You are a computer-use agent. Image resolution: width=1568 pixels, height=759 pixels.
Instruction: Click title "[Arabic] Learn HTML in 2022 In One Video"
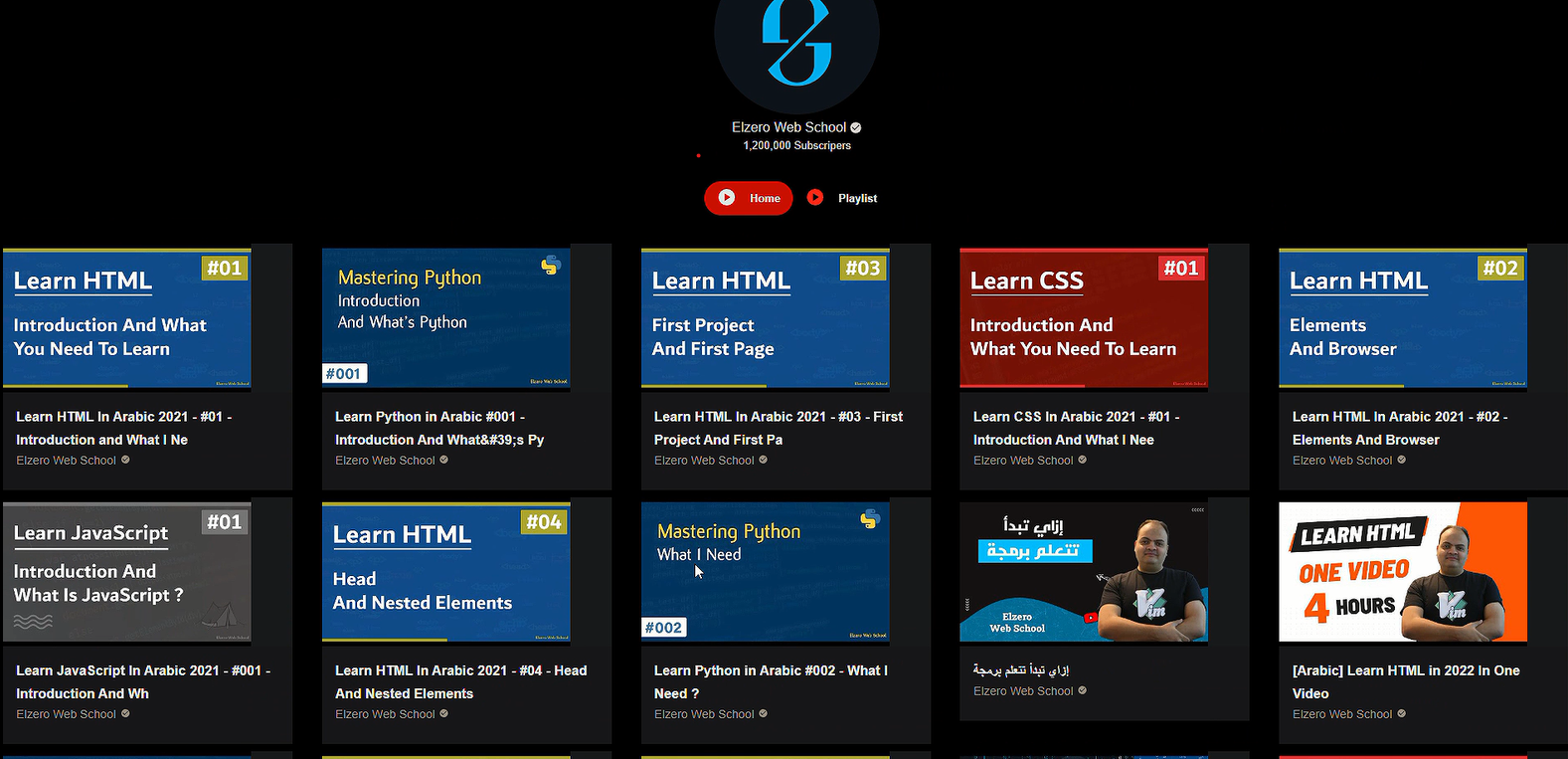tap(1406, 681)
